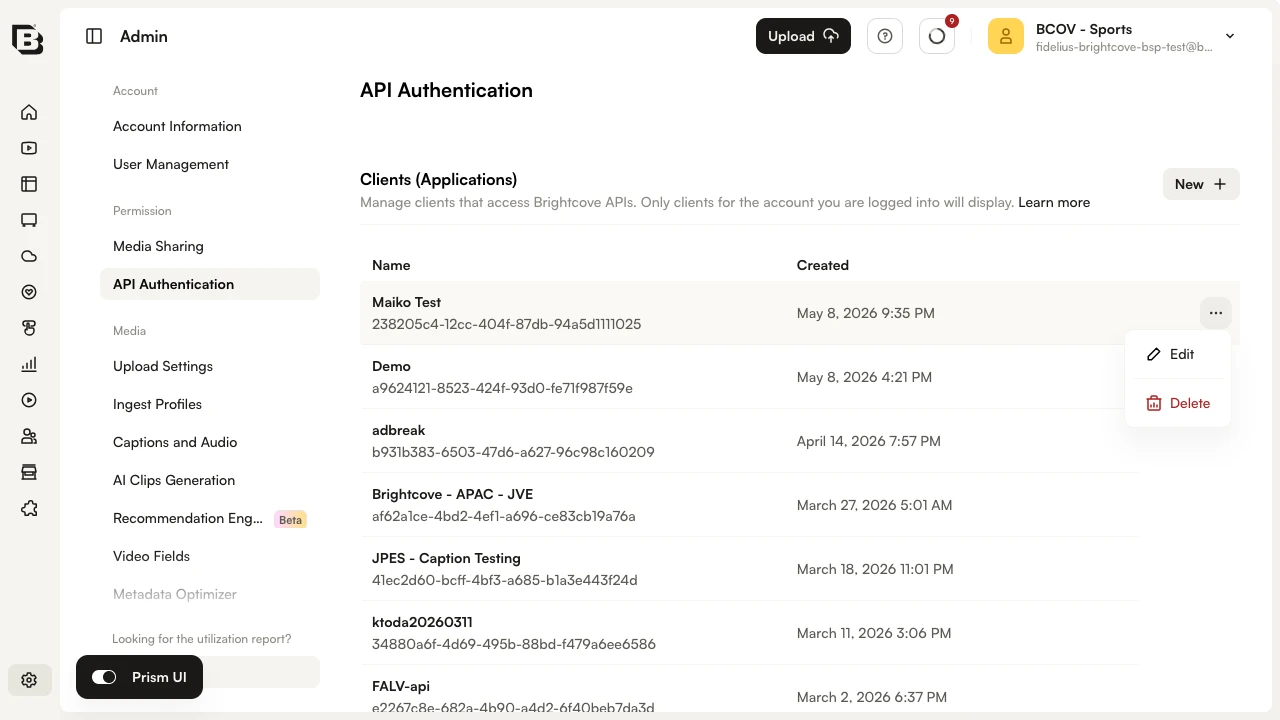The height and width of the screenshot is (720, 1280).
Task: Open the storefront icon in the left rail
Action: point(29,472)
